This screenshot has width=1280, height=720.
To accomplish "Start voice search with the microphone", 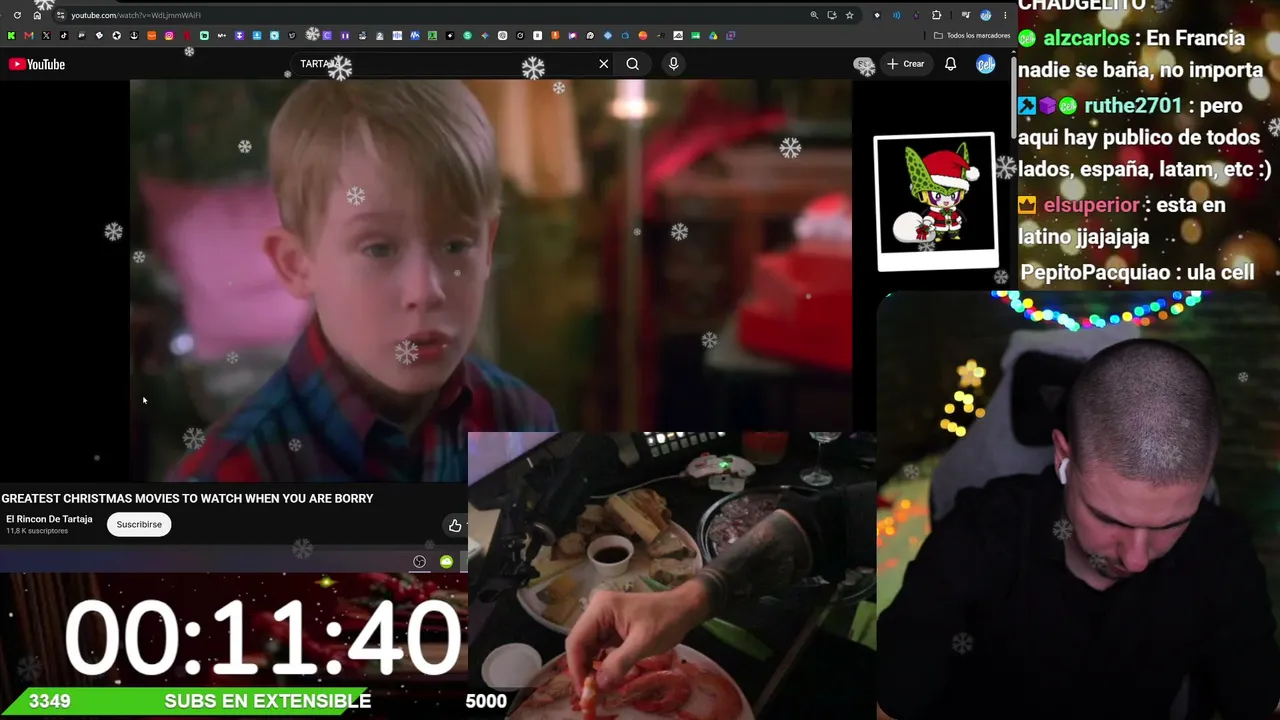I will coord(673,64).
